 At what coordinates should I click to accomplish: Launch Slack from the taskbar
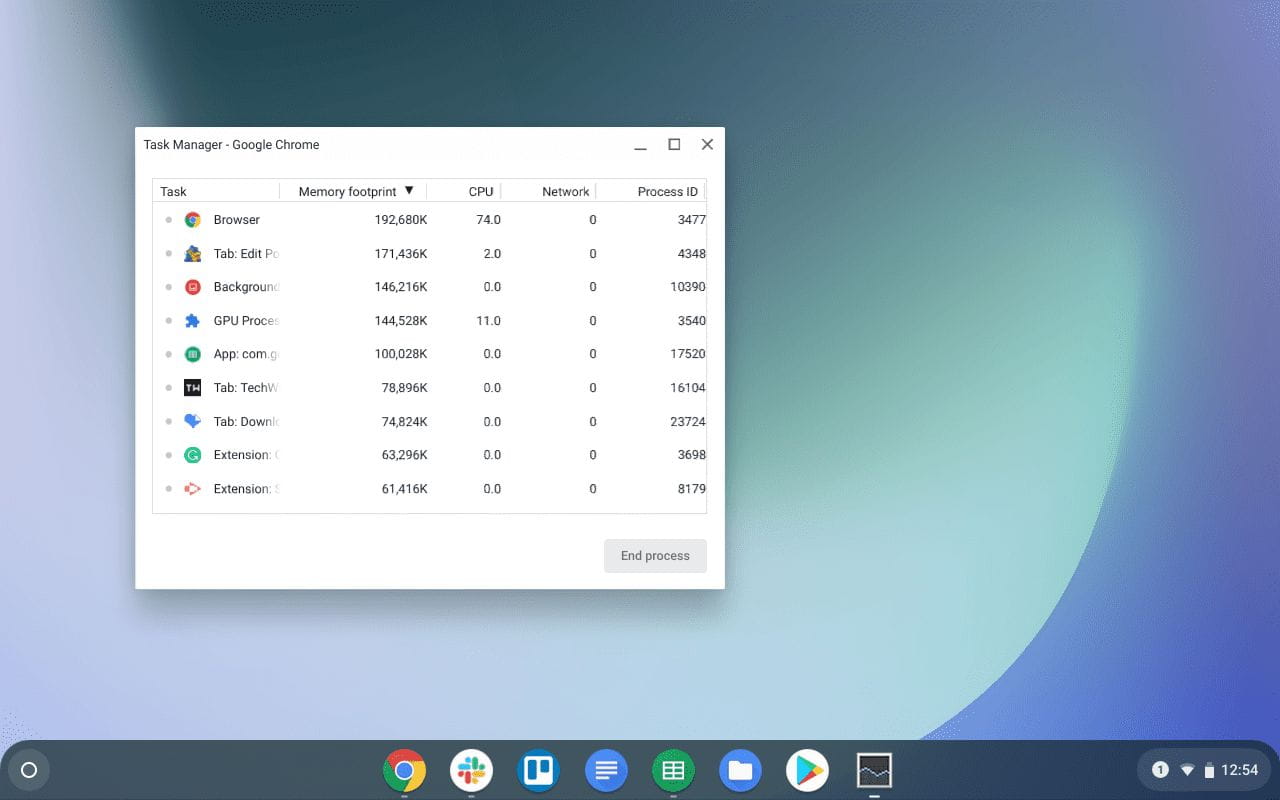pyautogui.click(x=471, y=770)
